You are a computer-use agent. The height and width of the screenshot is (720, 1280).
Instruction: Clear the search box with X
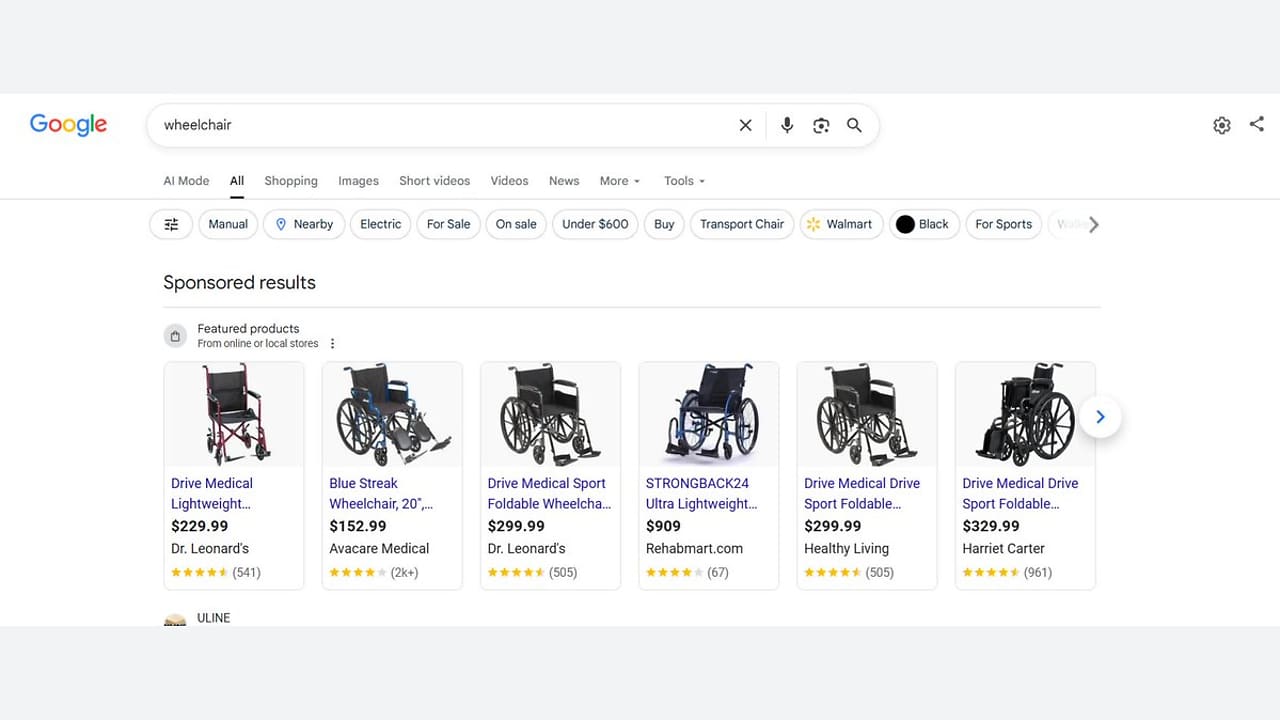pos(745,125)
